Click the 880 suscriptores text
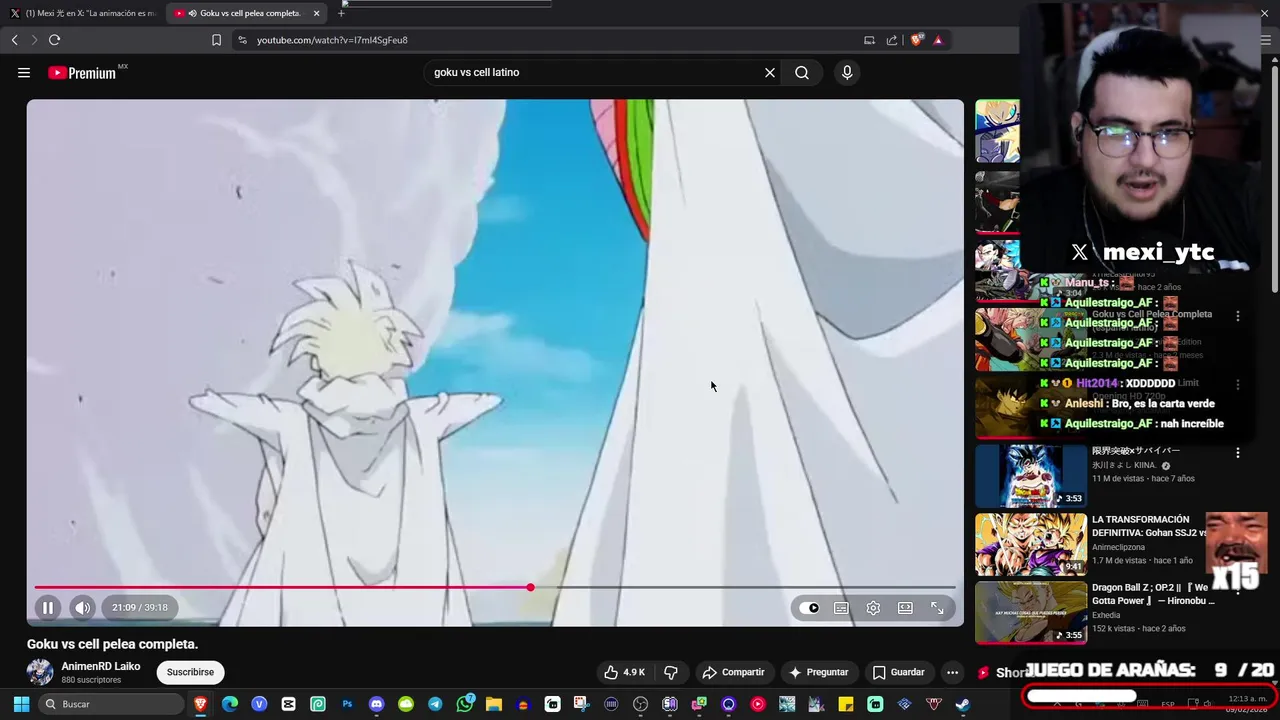This screenshot has height=720, width=1280. 91,680
